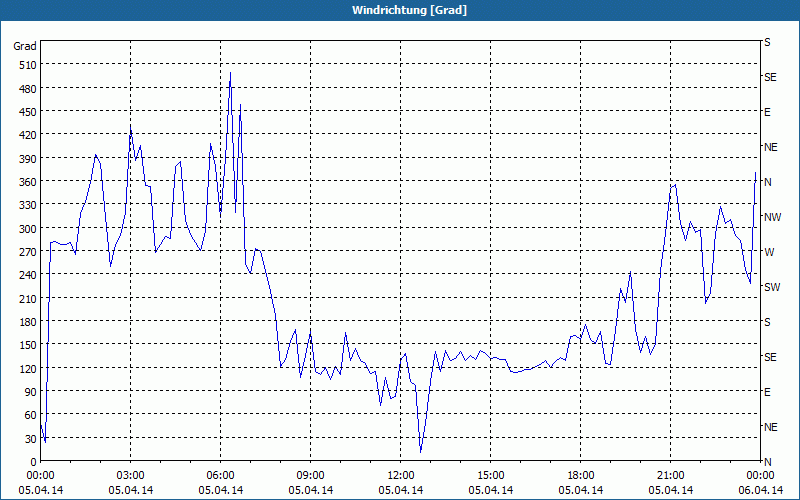This screenshot has width=800, height=500.
Task: Select the 210 axis label
Action: coord(28,298)
